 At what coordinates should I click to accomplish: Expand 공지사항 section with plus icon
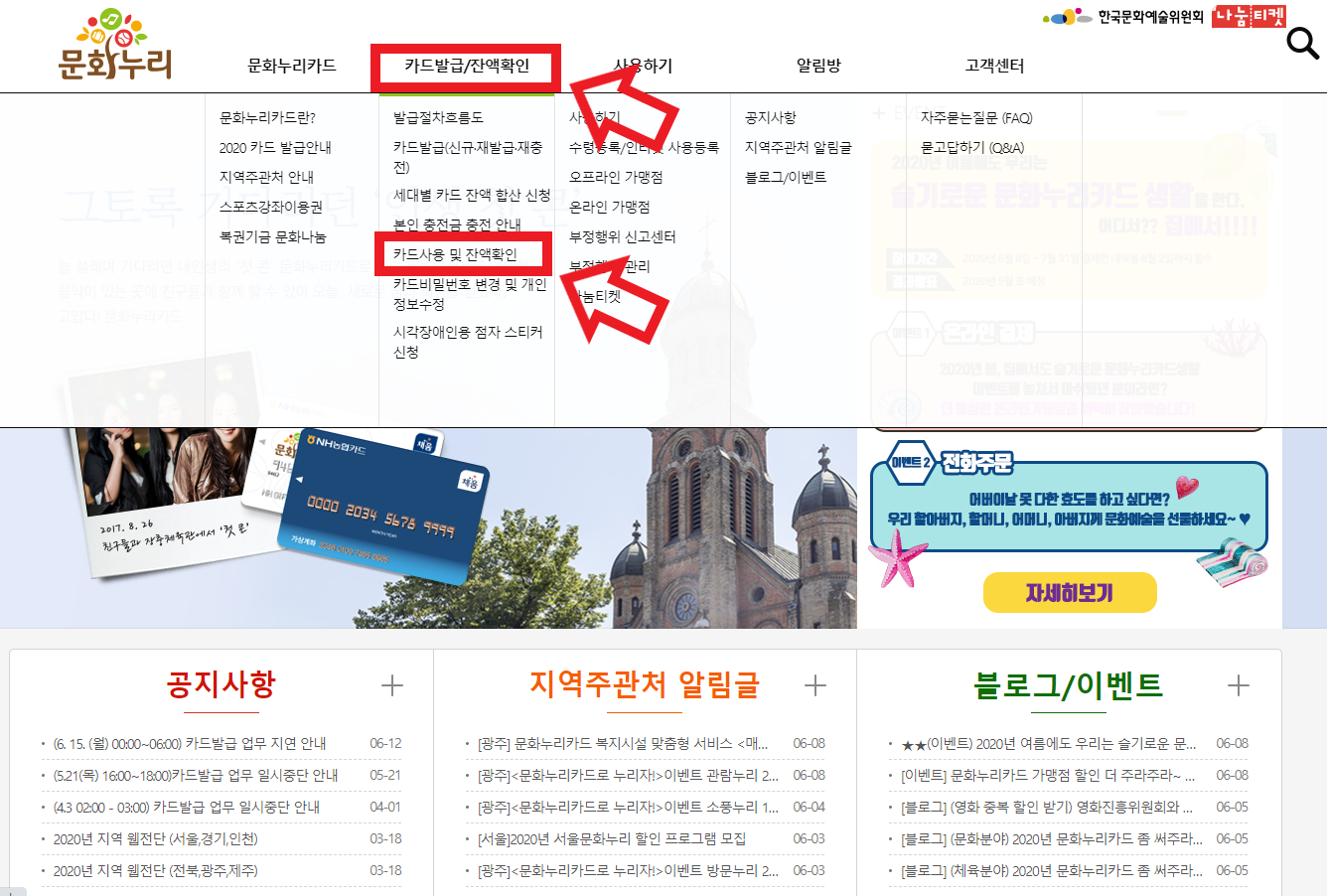392,685
